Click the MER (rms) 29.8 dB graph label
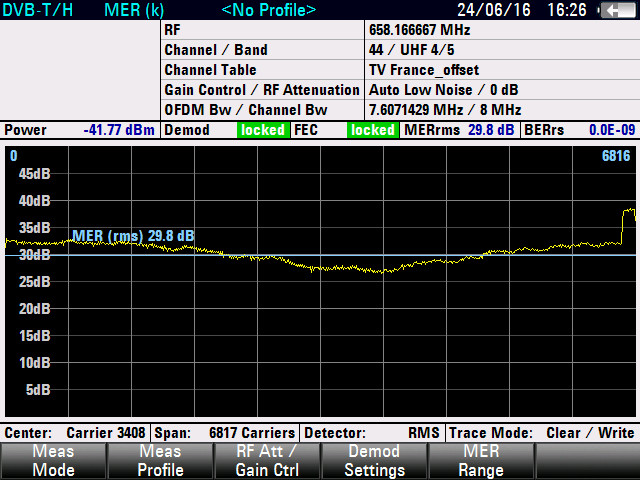Screen dimensions: 640x480 [133, 236]
